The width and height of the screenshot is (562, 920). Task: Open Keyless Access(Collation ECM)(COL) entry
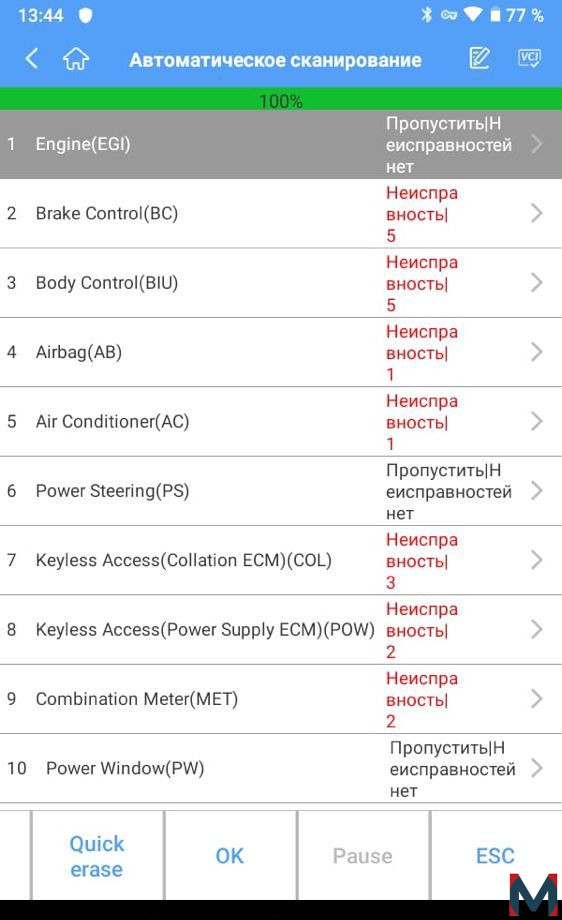tap(281, 560)
